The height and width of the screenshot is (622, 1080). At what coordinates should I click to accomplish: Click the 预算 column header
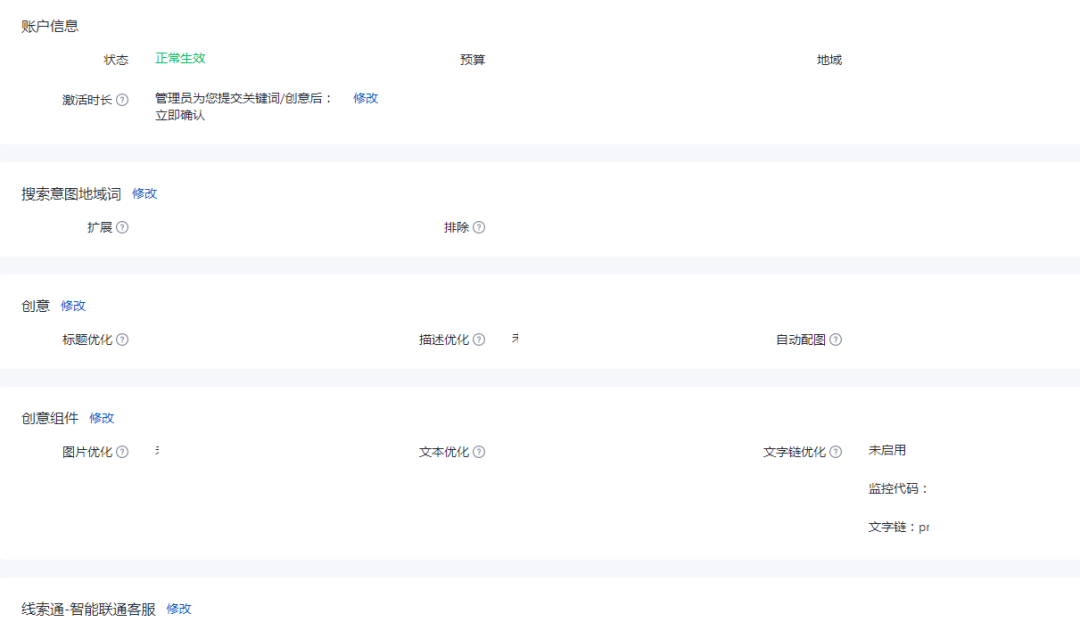(470, 59)
